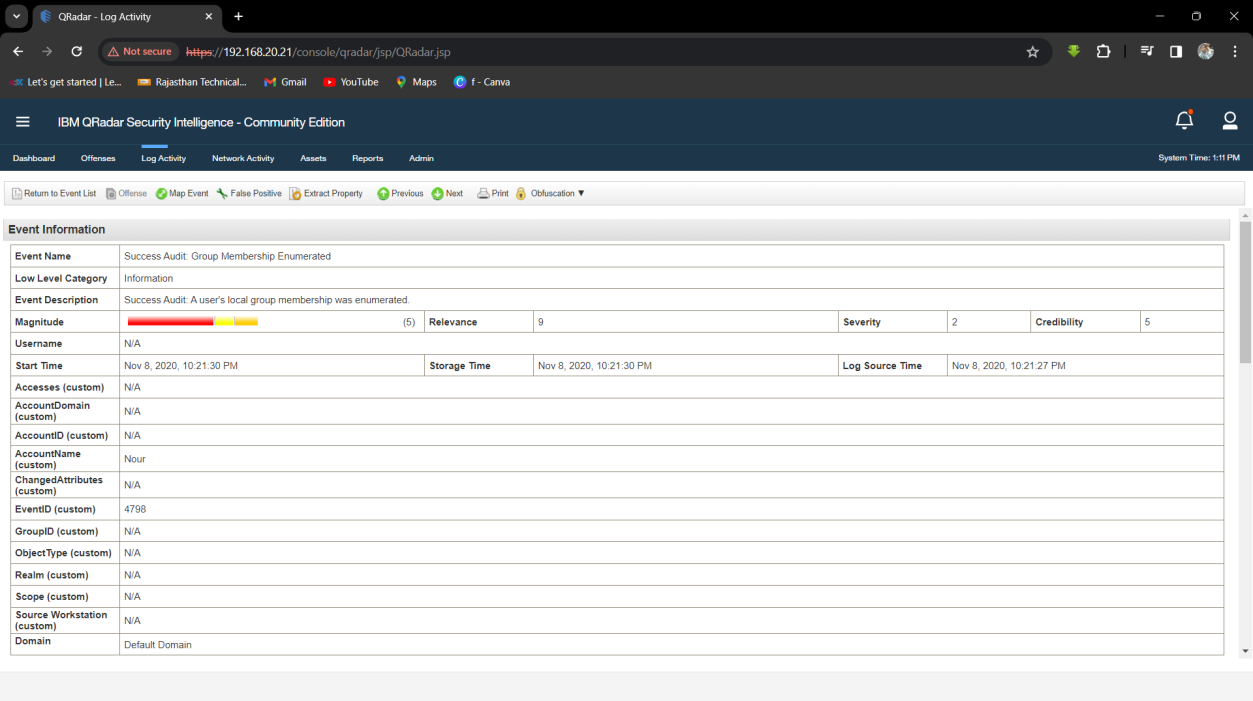The height and width of the screenshot is (701, 1253).
Task: Click Return to Event List
Action: coord(54,194)
